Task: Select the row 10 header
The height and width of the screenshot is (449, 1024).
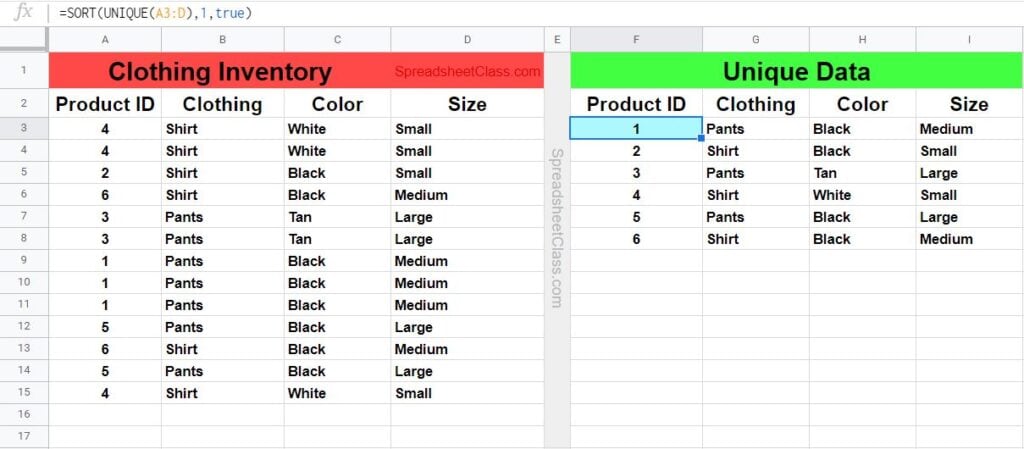Action: [x=24, y=283]
